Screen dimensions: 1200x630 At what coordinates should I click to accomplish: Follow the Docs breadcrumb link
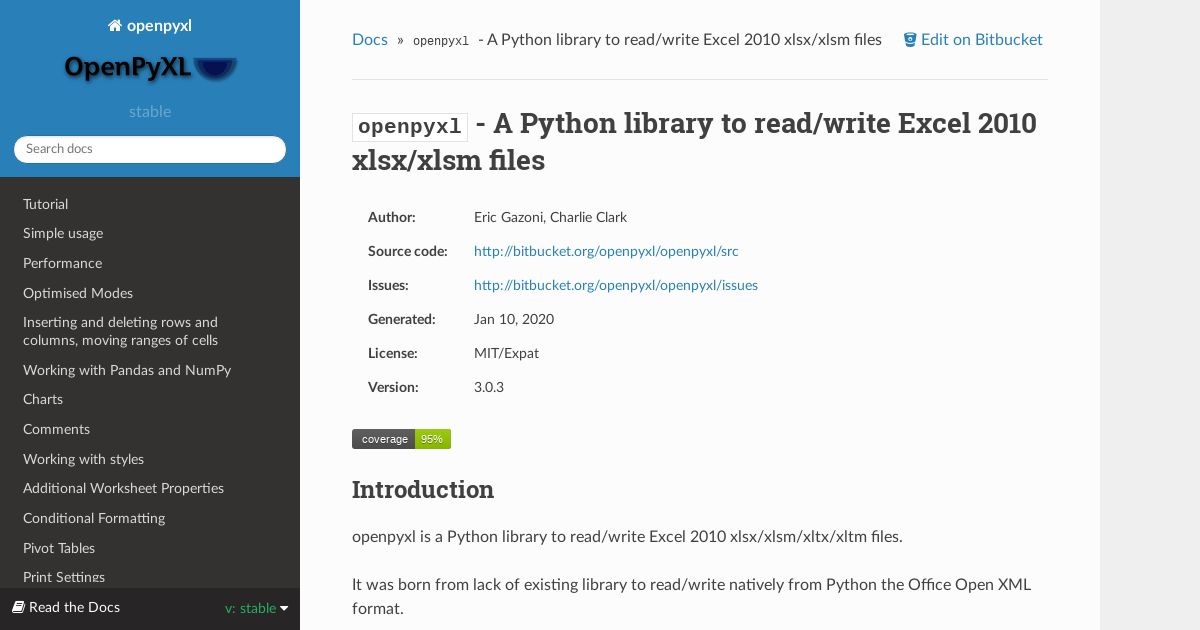pyautogui.click(x=370, y=40)
